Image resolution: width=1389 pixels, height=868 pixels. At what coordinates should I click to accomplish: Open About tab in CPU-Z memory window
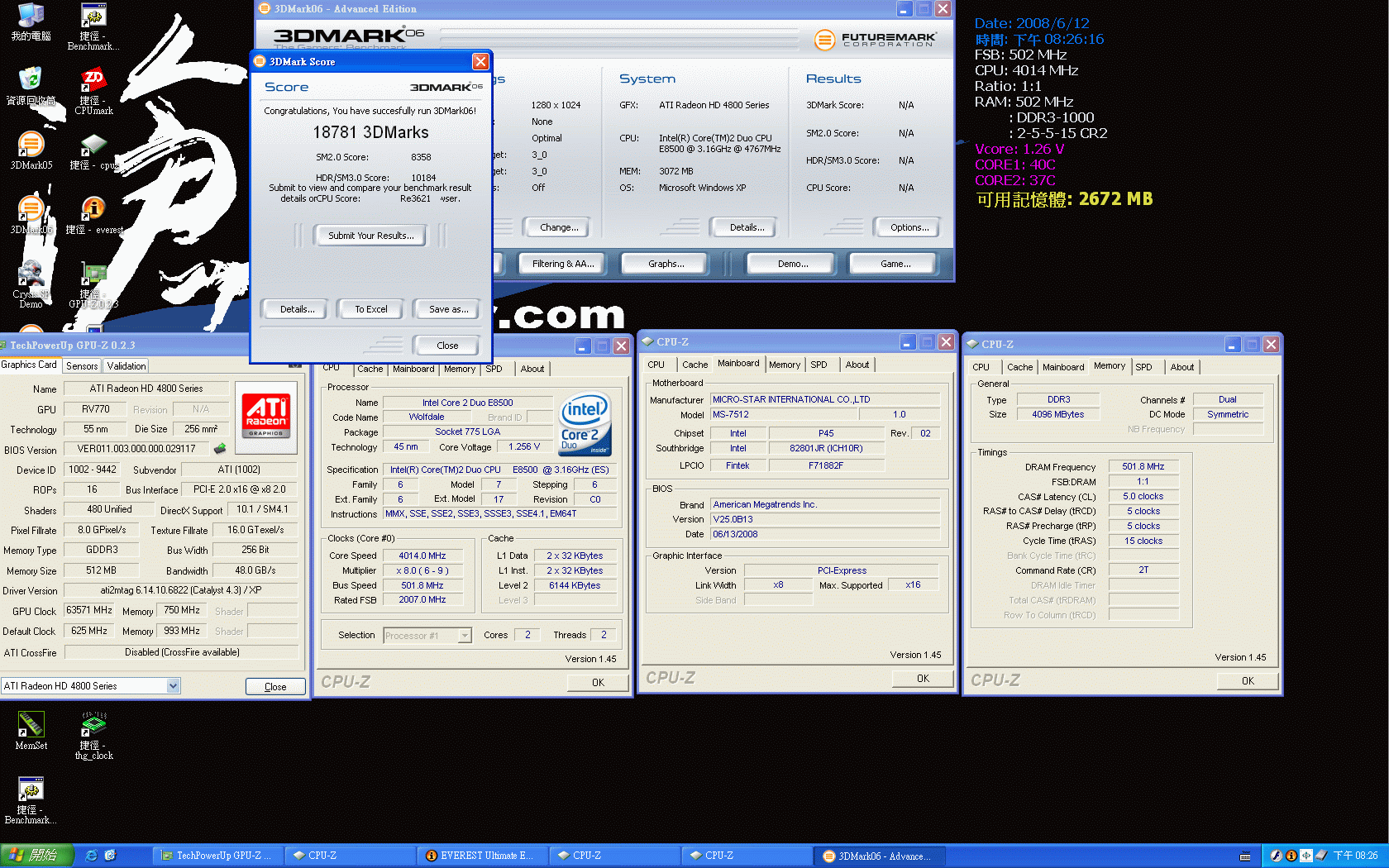click(x=1182, y=367)
